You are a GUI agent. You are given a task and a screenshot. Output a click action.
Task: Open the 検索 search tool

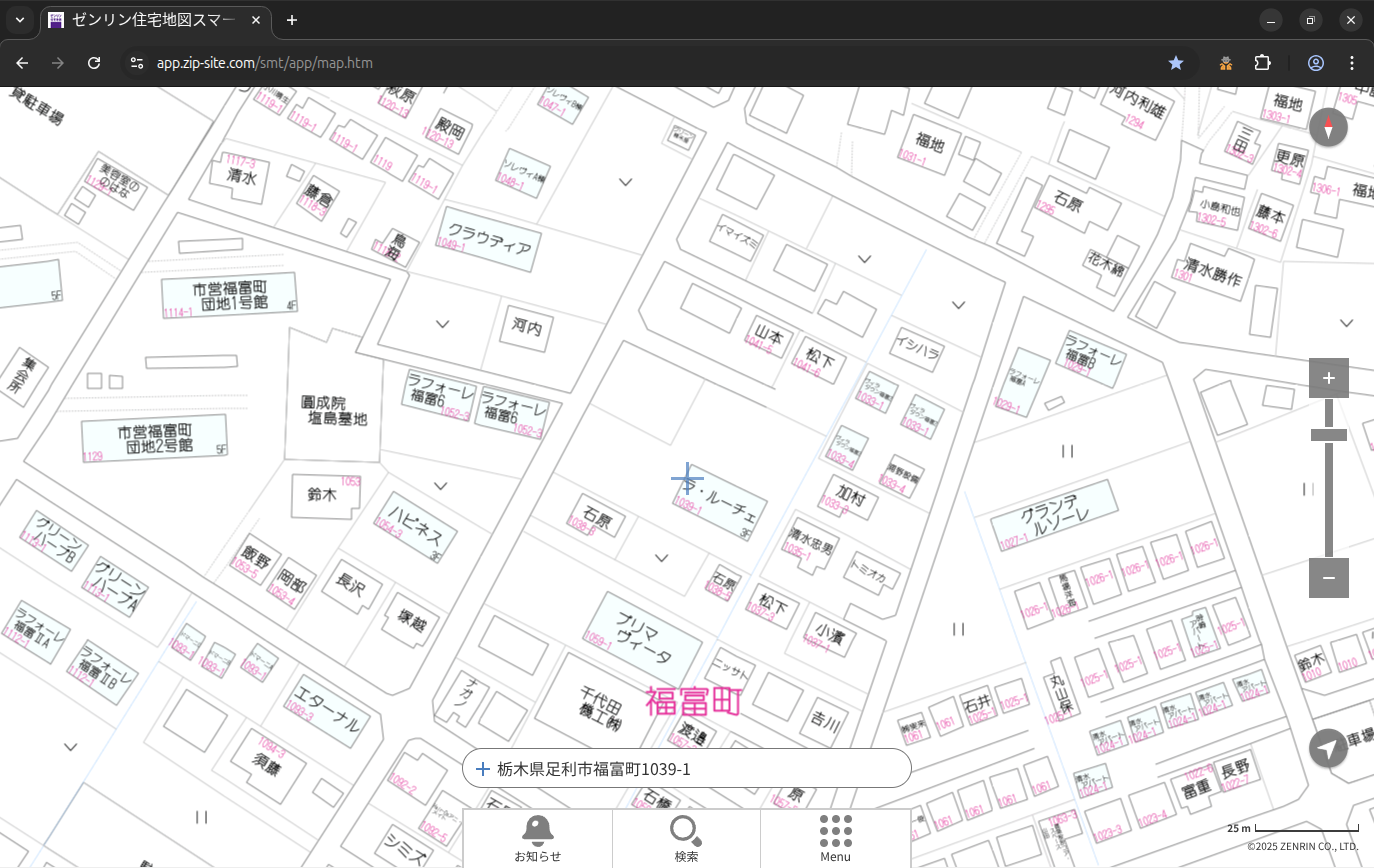pyautogui.click(x=686, y=838)
